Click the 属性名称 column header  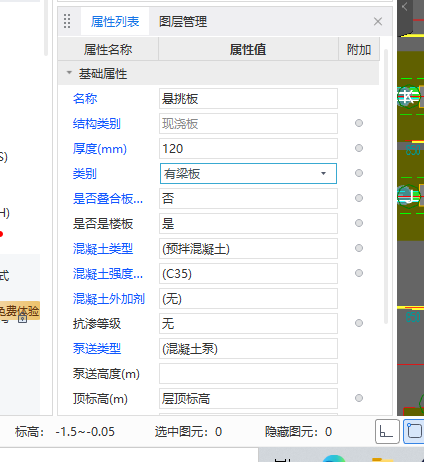(108, 50)
